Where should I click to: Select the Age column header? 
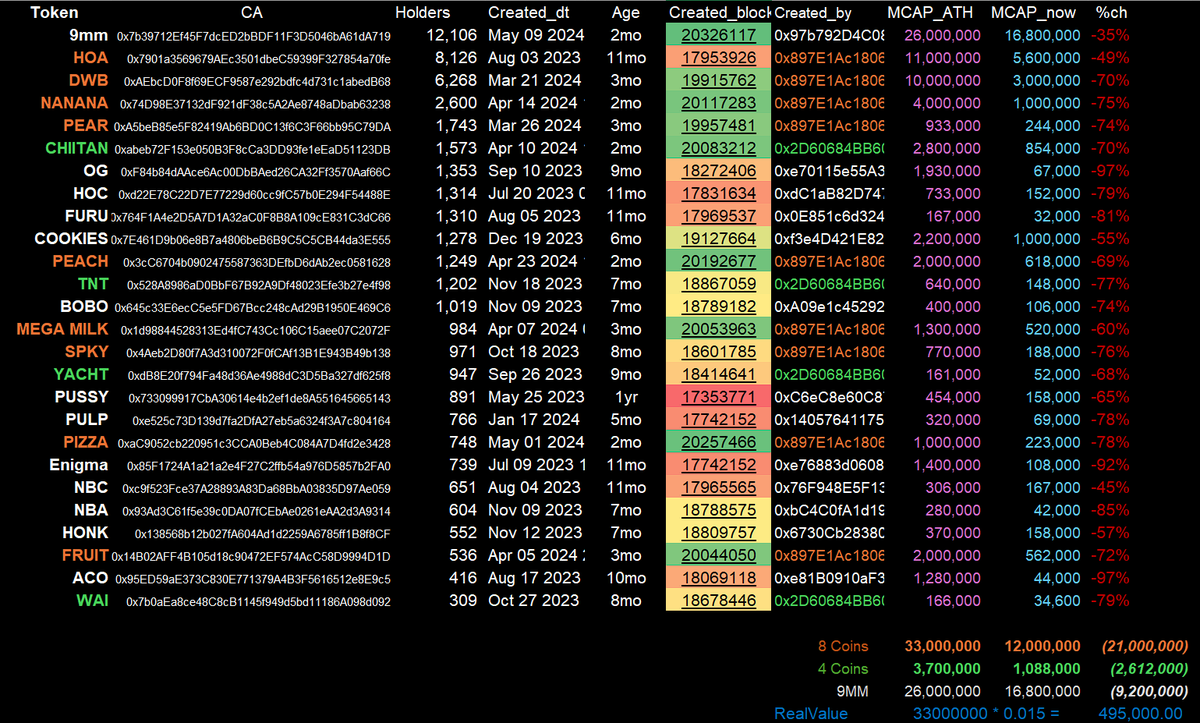click(625, 13)
